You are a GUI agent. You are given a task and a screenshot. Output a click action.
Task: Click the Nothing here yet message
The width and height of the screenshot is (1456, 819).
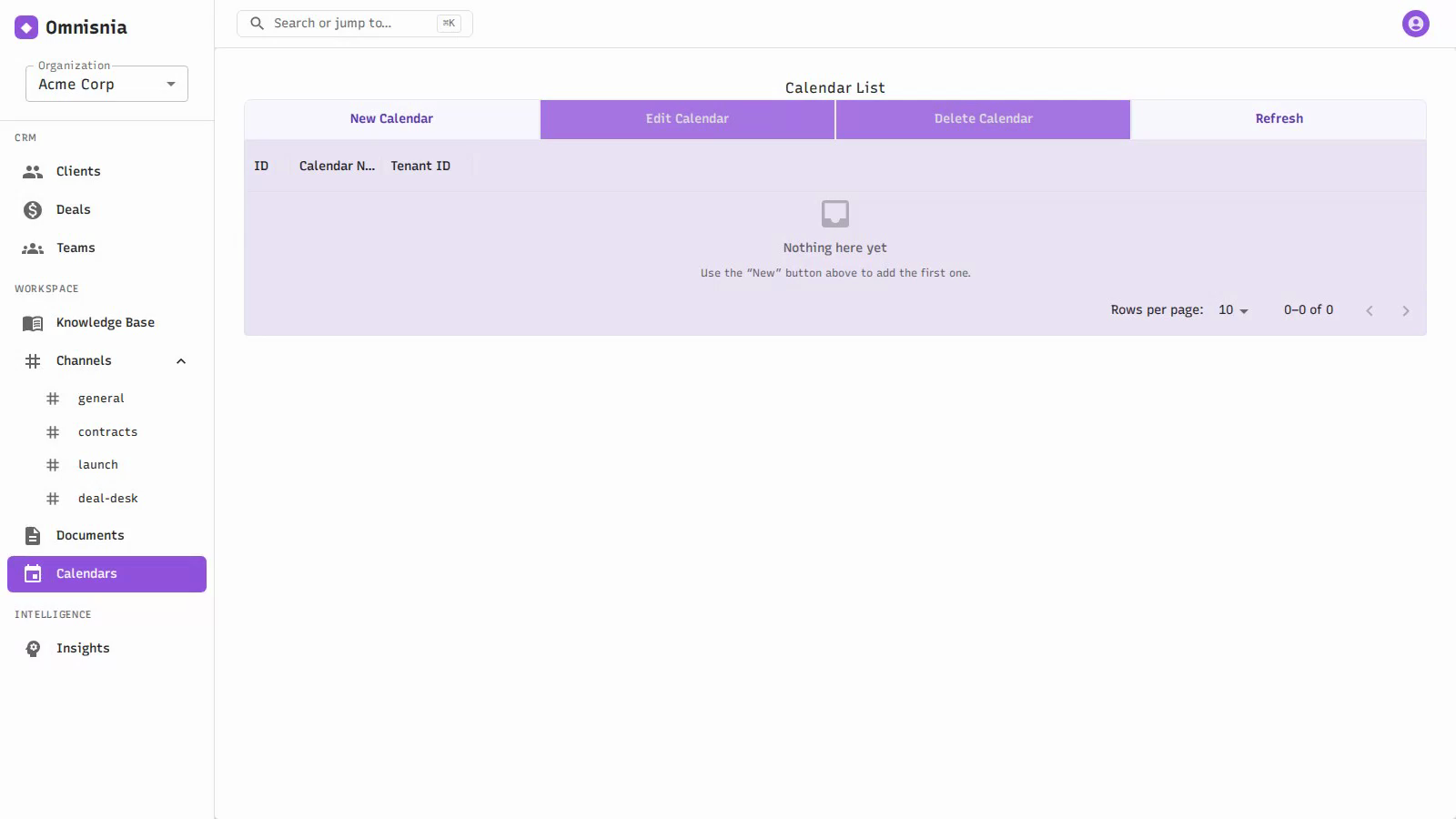pyautogui.click(x=835, y=248)
